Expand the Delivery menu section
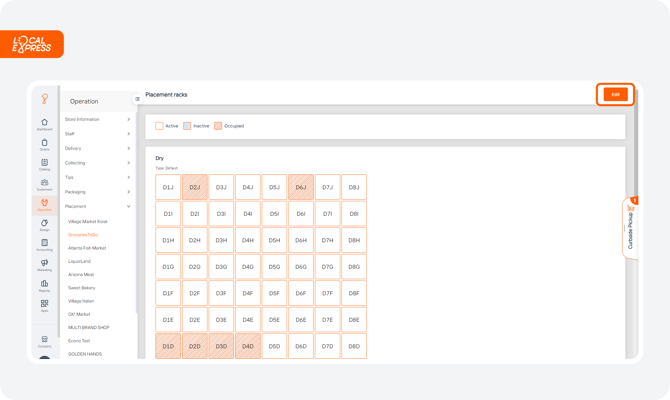 (97, 148)
